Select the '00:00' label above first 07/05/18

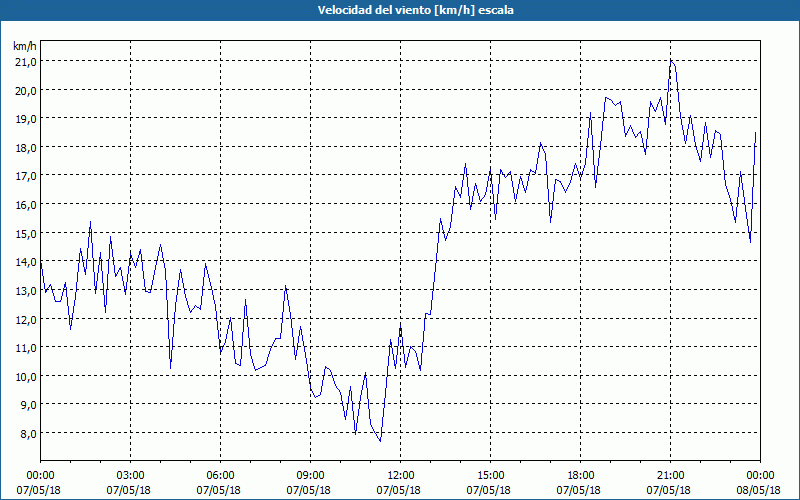coord(40,476)
